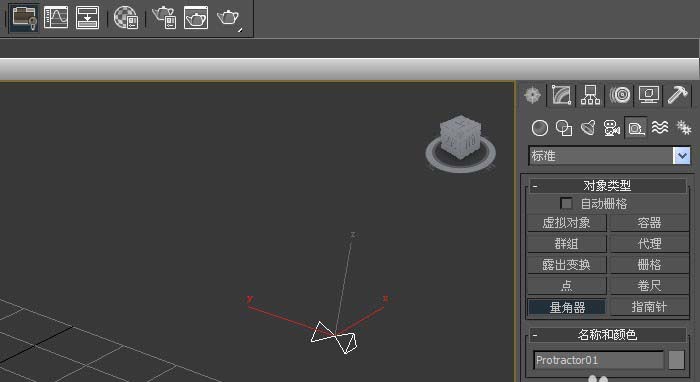Enable the 自动栅格 checkbox

(x=567, y=203)
